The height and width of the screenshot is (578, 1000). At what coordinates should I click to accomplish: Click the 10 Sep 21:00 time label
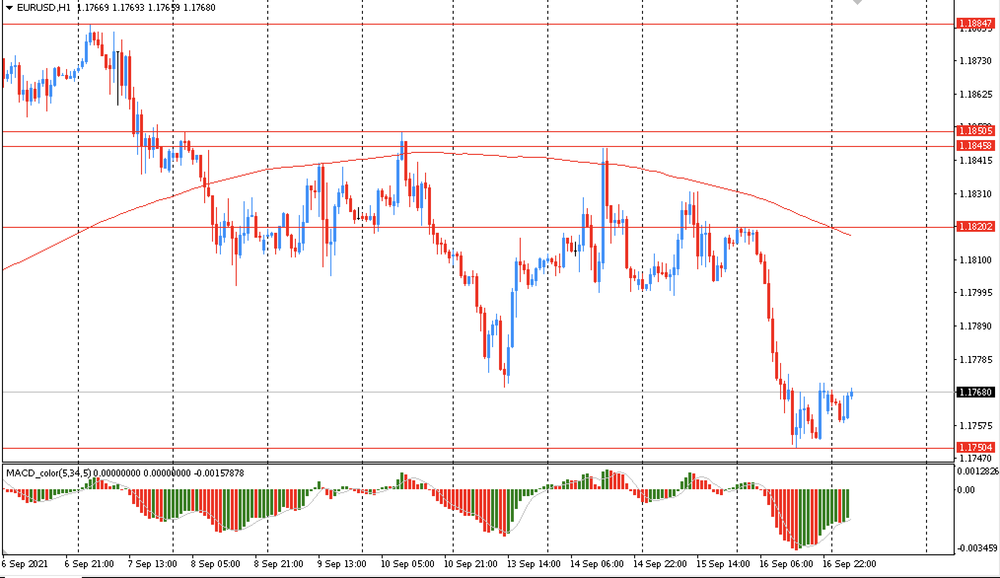[x=471, y=564]
